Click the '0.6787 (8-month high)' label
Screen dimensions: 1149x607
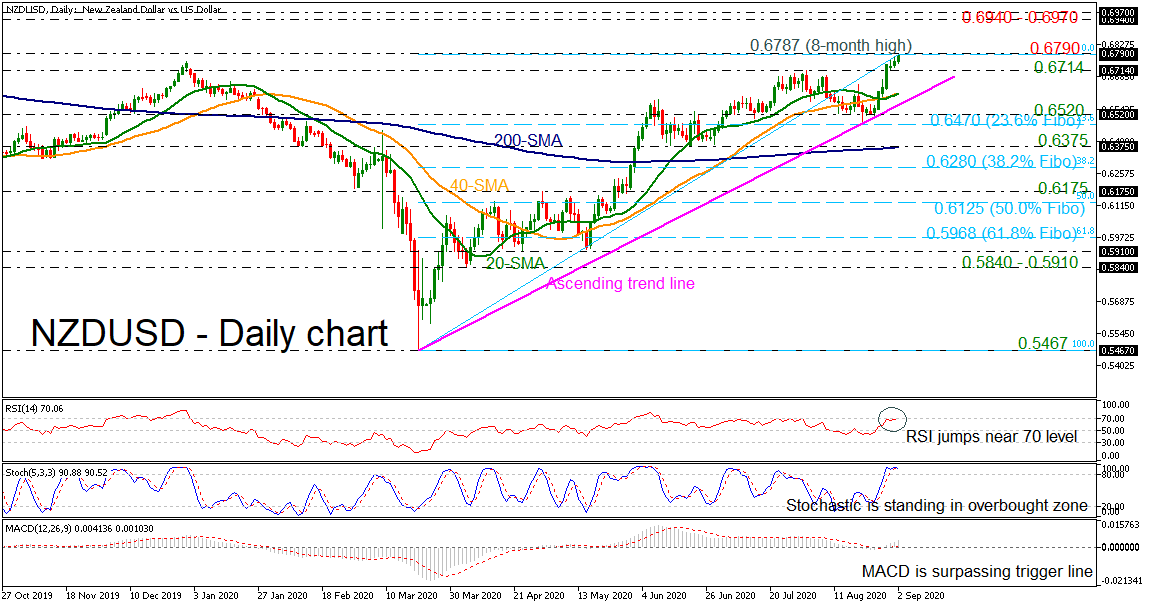831,45
